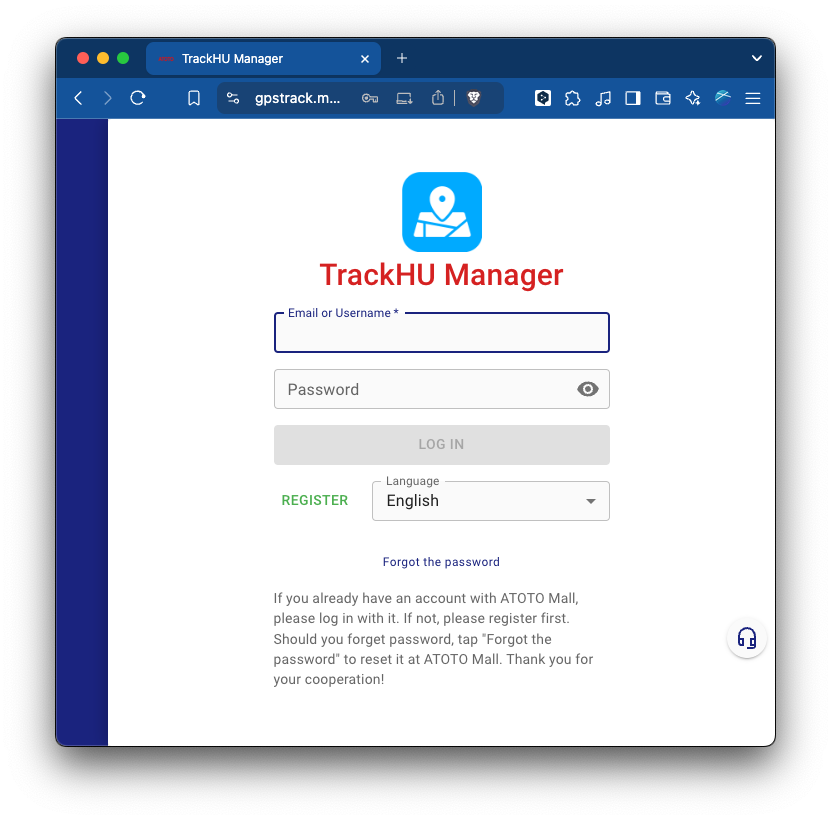Close the window with red button
Viewport: 831px width, 820px height.
[83, 58]
